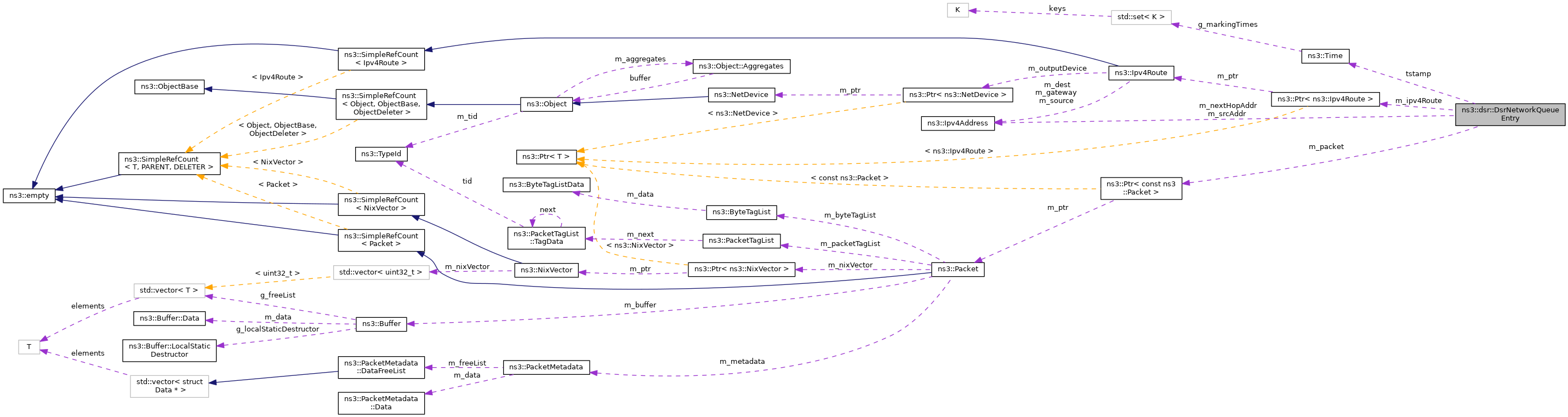The width and height of the screenshot is (1568, 417).
Task: Click the ns3::empty node
Action: tap(29, 196)
